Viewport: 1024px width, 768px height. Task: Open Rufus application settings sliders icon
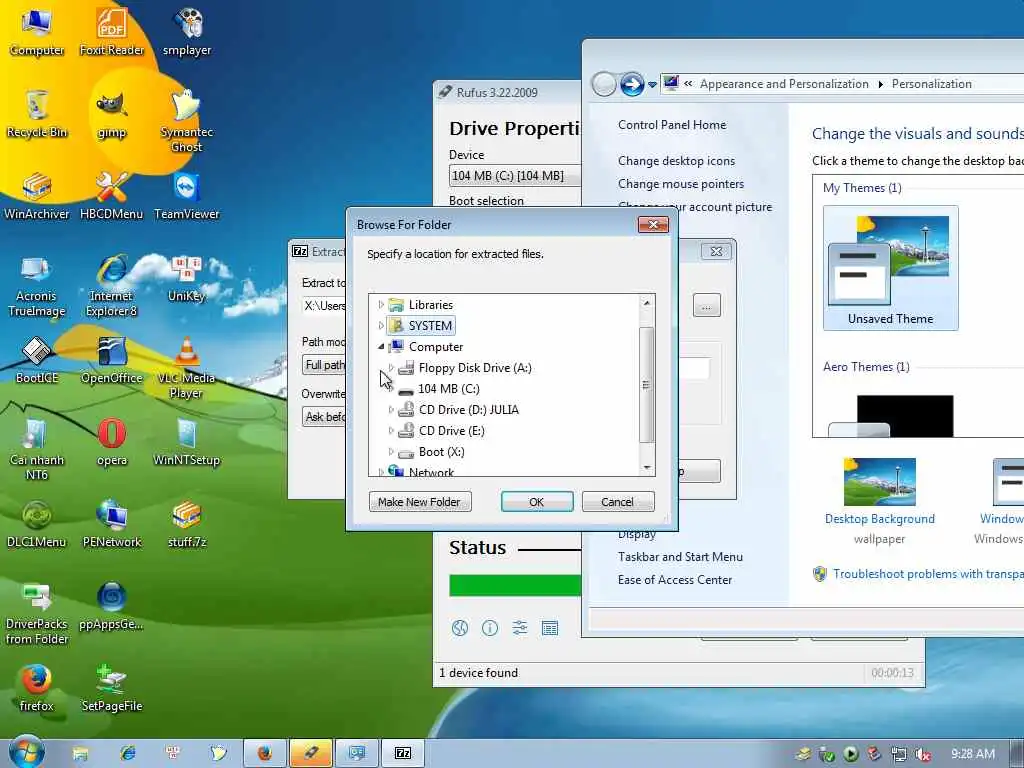520,628
